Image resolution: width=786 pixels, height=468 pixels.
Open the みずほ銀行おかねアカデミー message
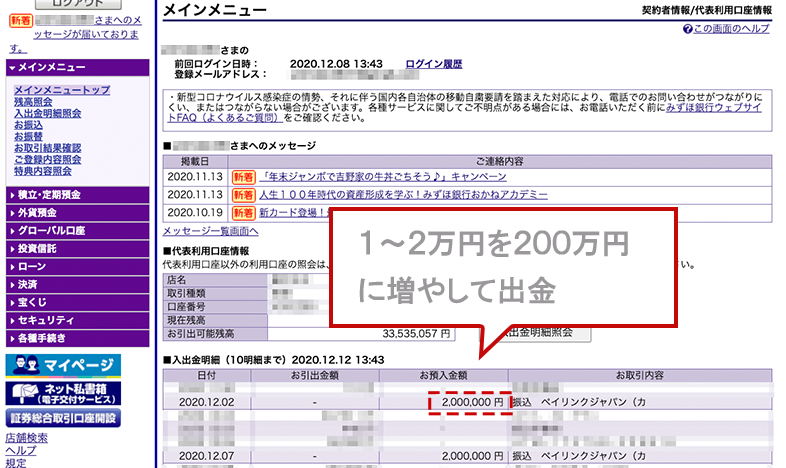pos(404,195)
